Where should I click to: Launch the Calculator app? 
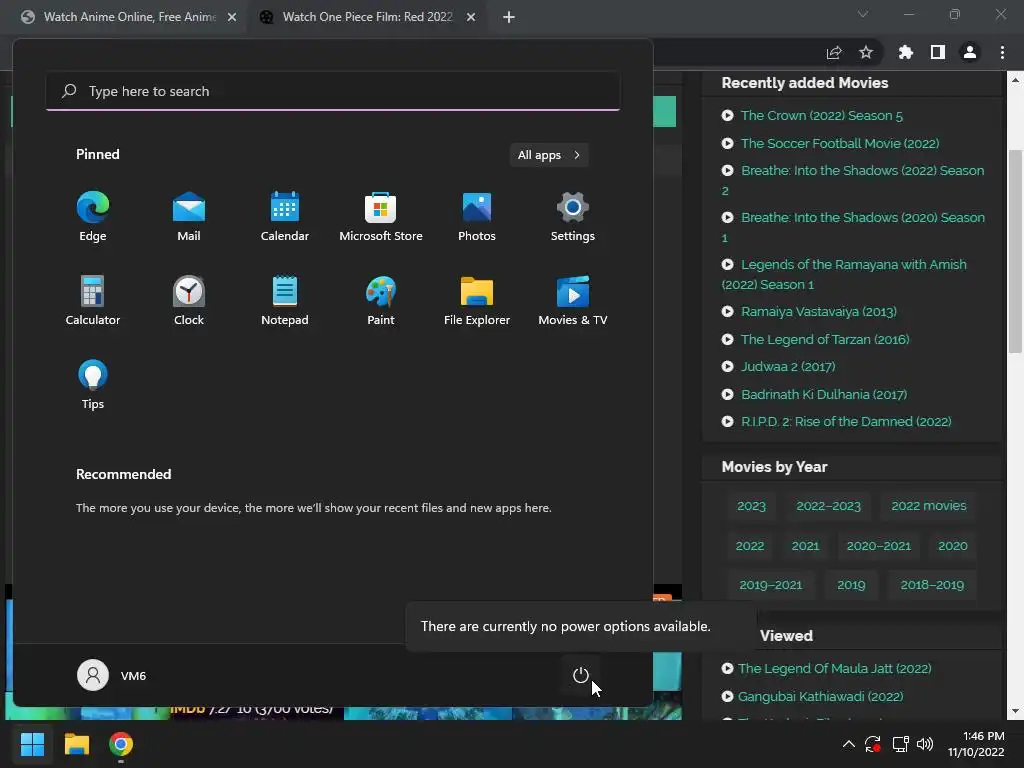tap(93, 300)
